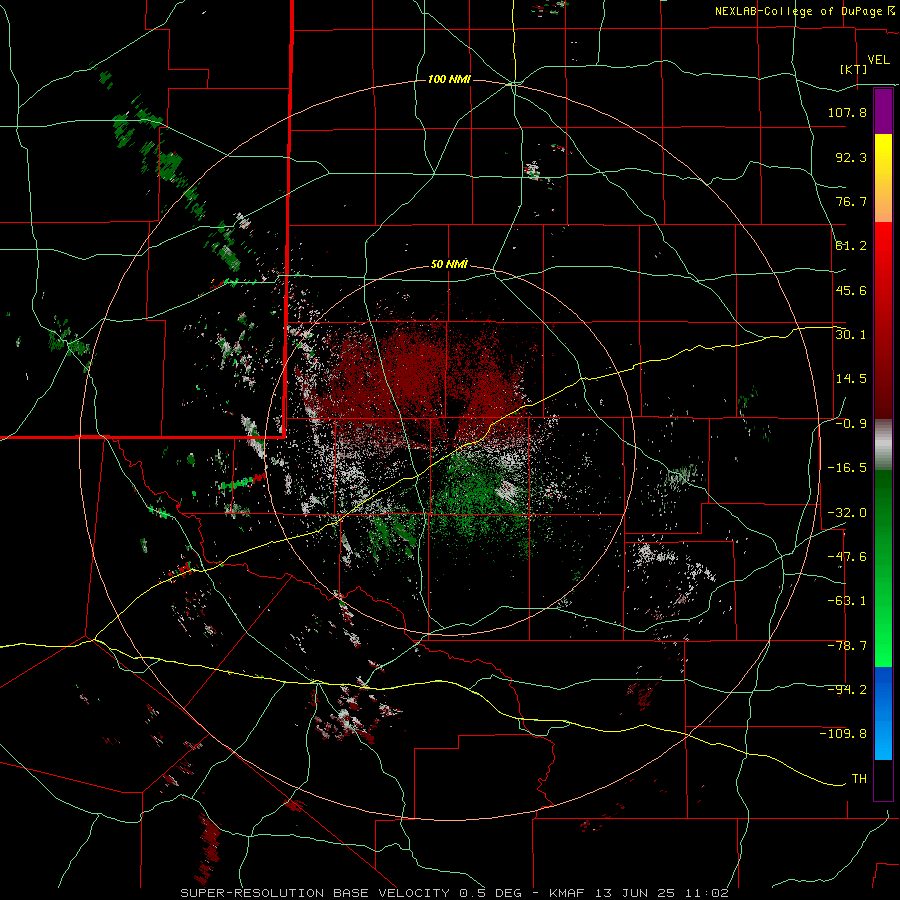Click the 76.7 legend value
The image size is (900, 900).
(x=851, y=201)
